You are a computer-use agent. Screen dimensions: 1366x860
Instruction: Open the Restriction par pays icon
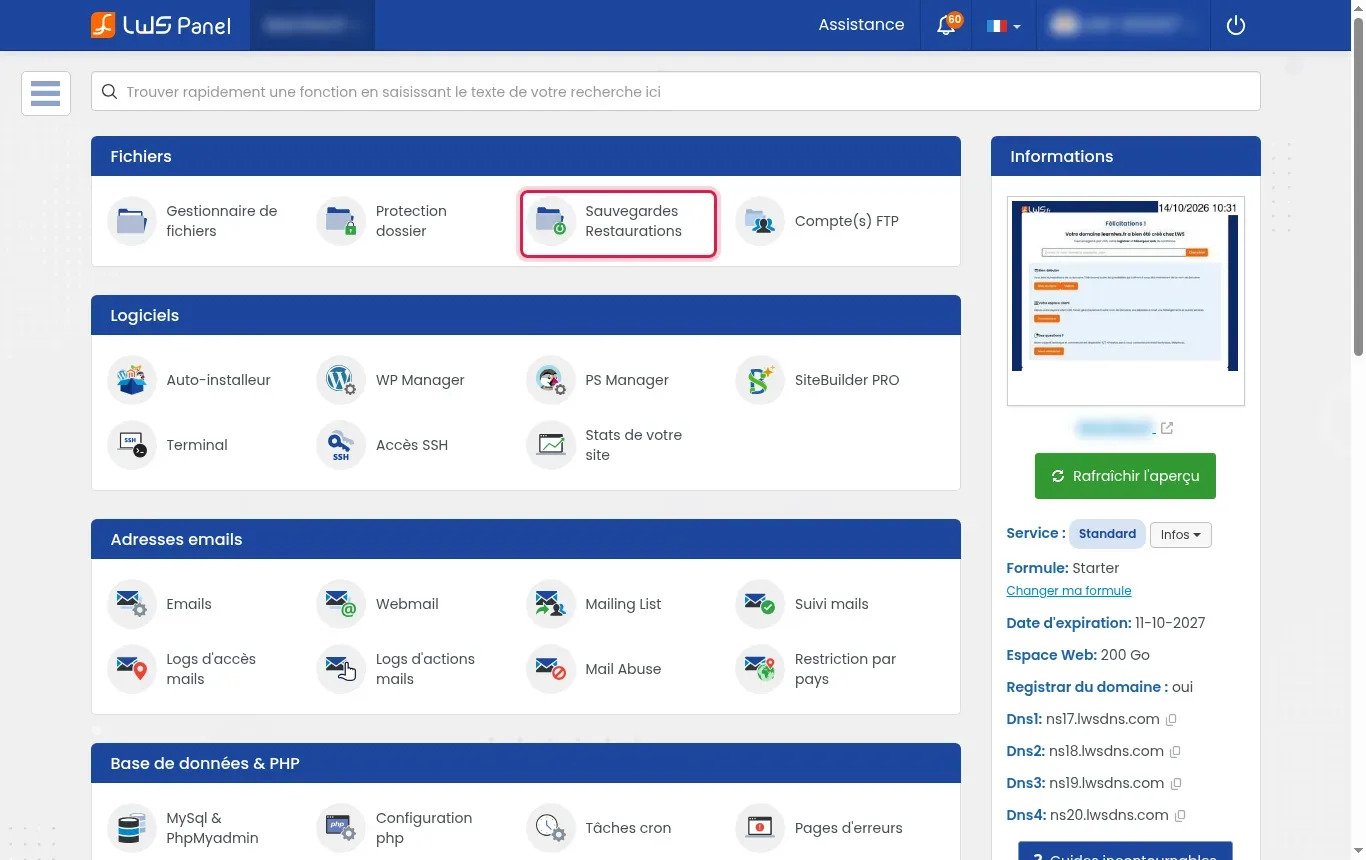click(760, 669)
